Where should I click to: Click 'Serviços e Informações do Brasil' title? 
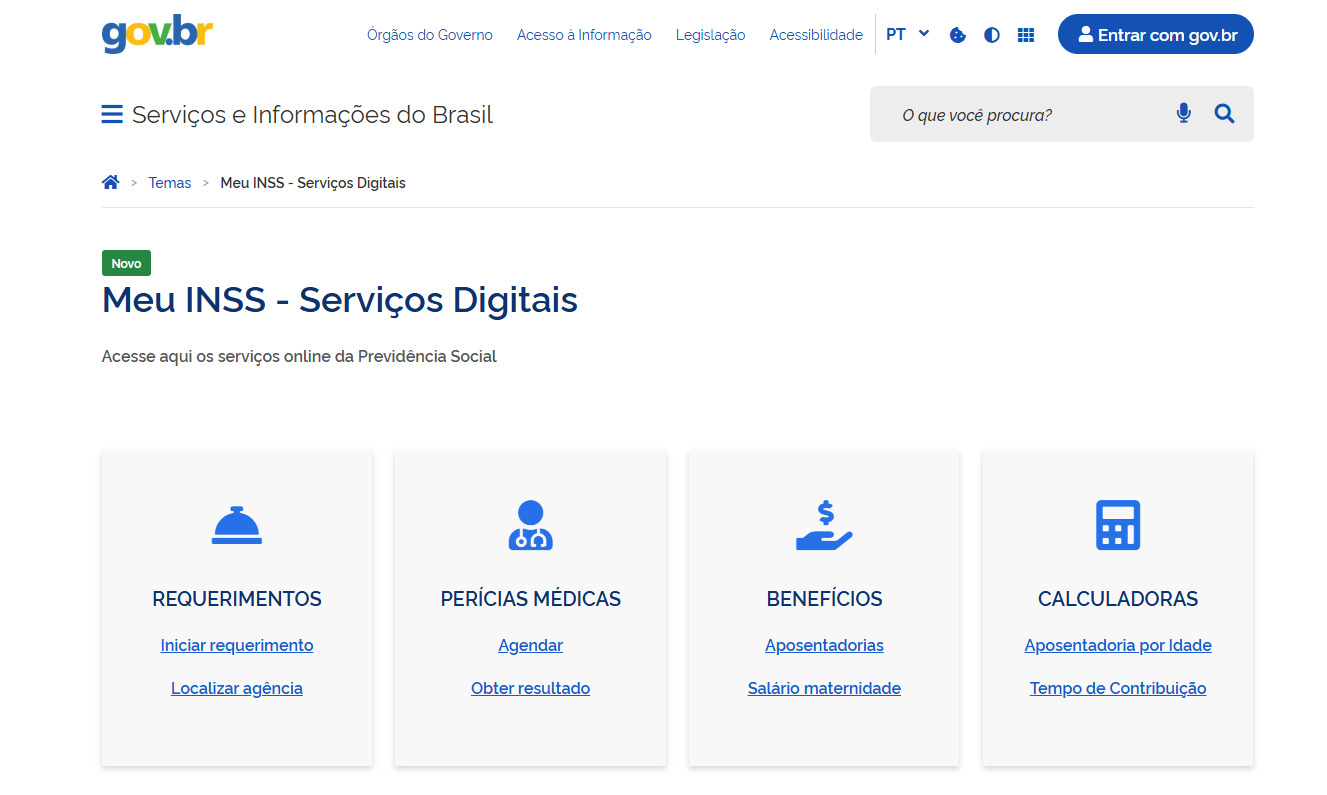312,115
